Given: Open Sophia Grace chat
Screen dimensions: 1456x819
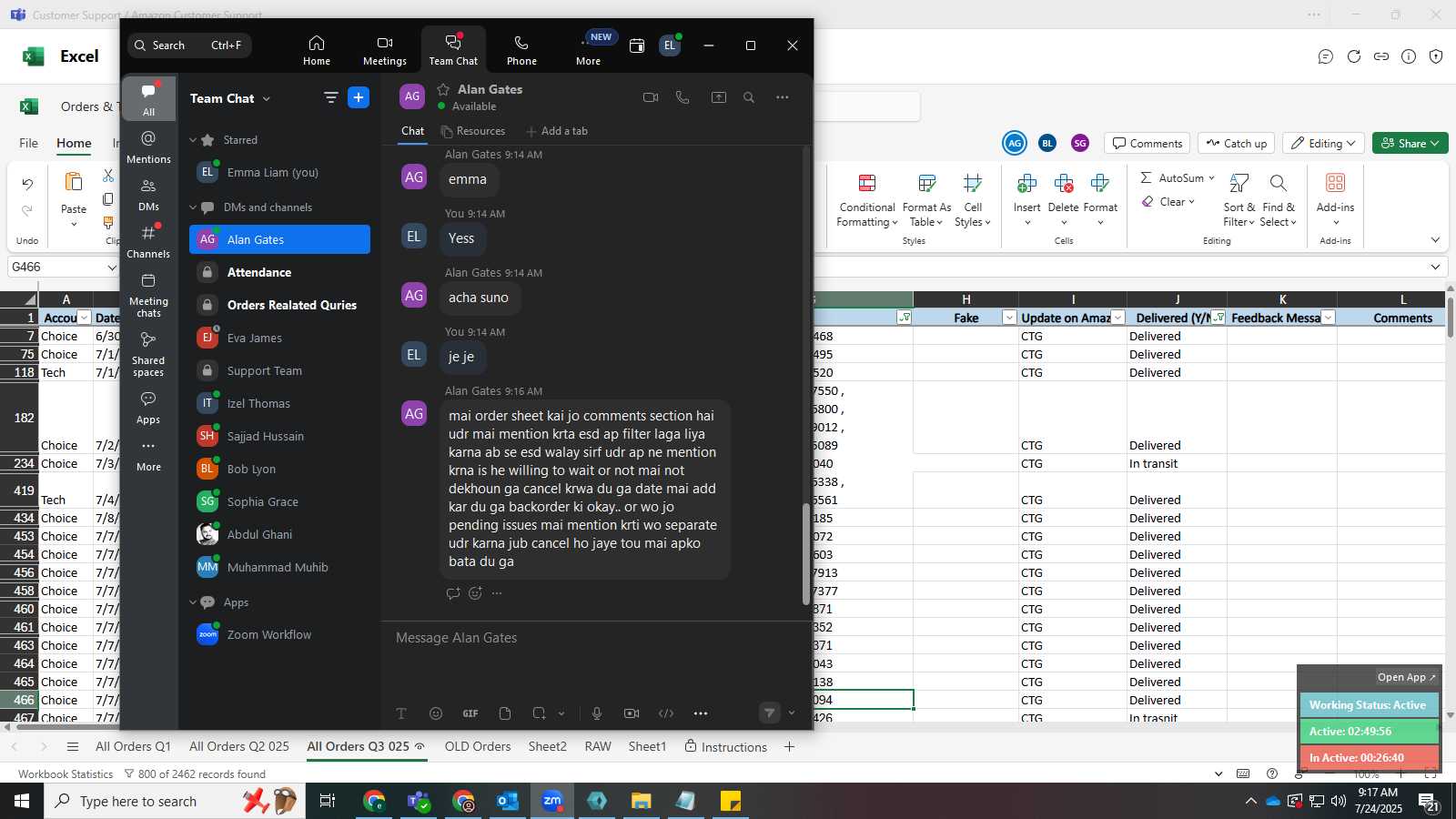Looking at the screenshot, I should (x=279, y=501).
